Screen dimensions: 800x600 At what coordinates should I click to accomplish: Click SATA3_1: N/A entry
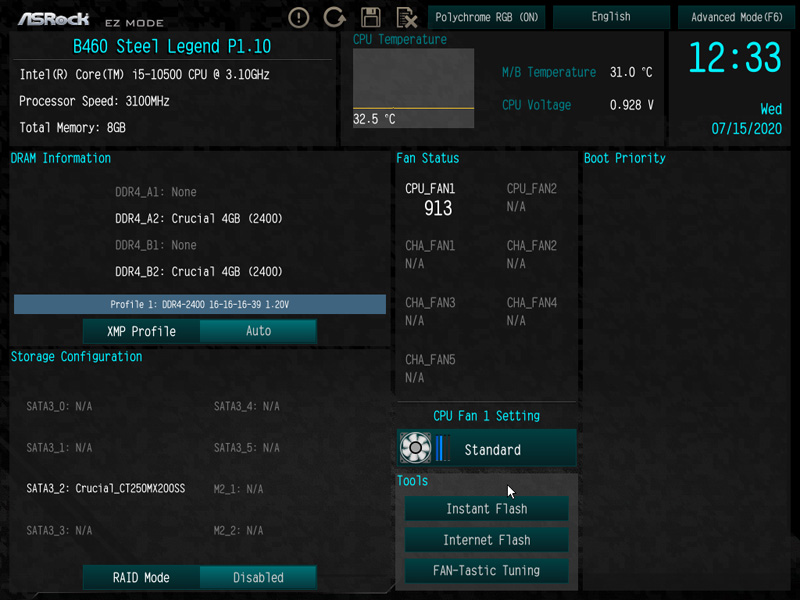coord(59,448)
